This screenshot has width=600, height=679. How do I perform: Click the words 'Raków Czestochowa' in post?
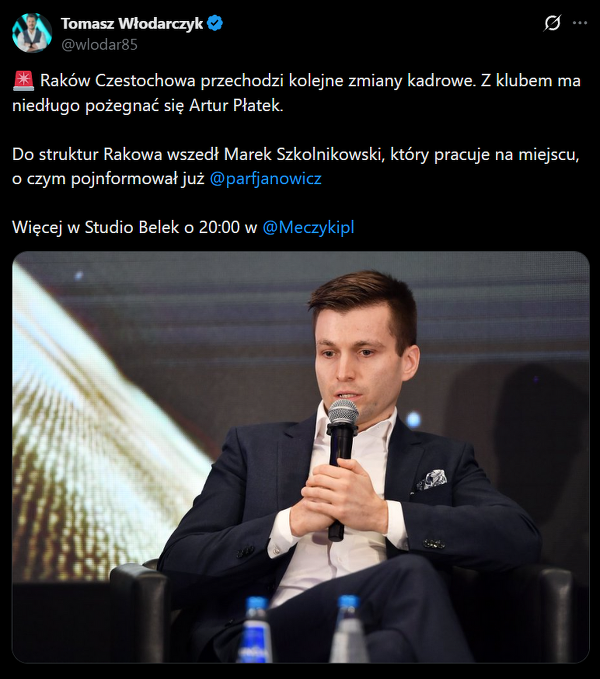coord(118,81)
